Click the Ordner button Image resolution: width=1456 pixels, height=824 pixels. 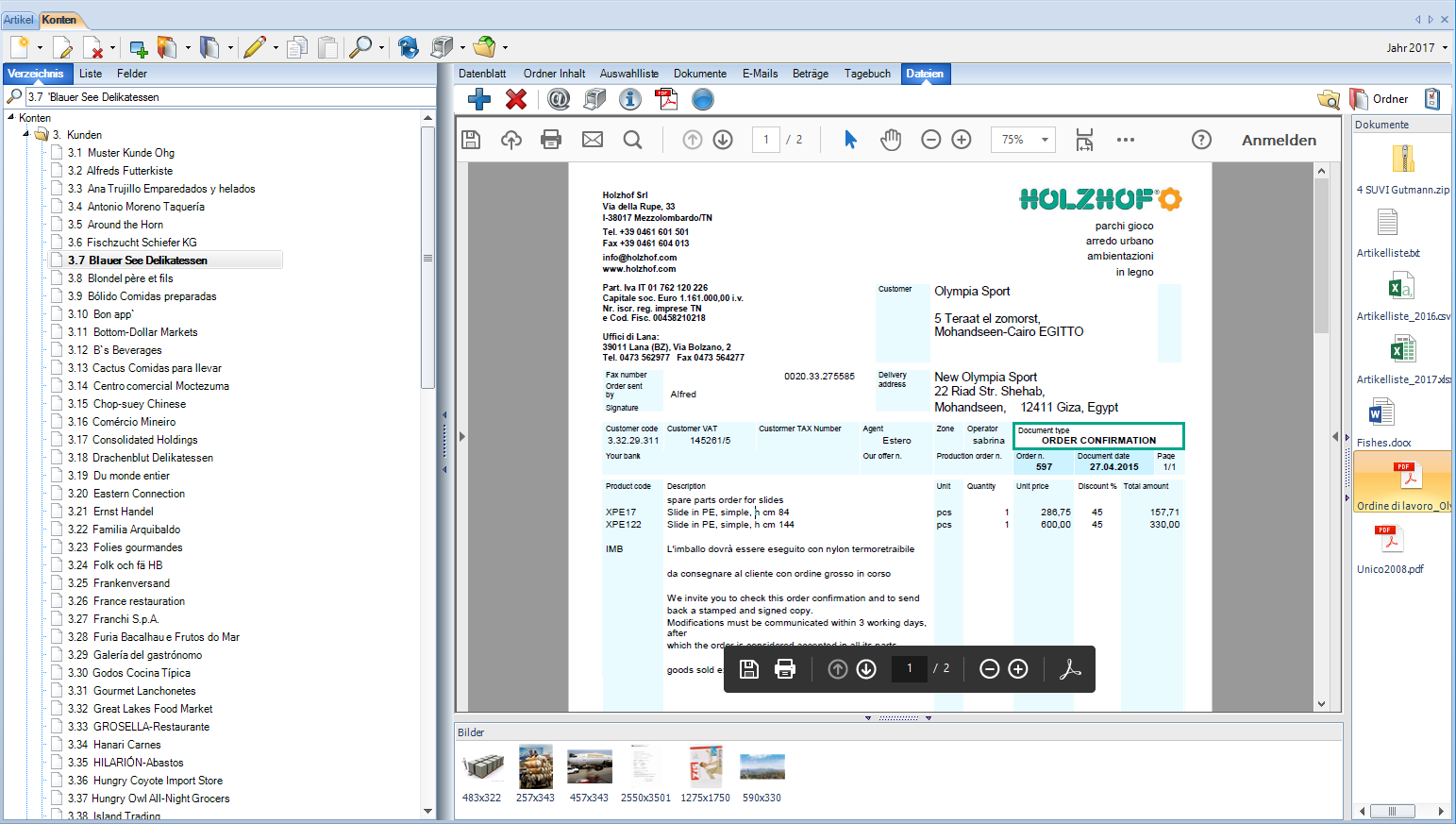click(1379, 99)
